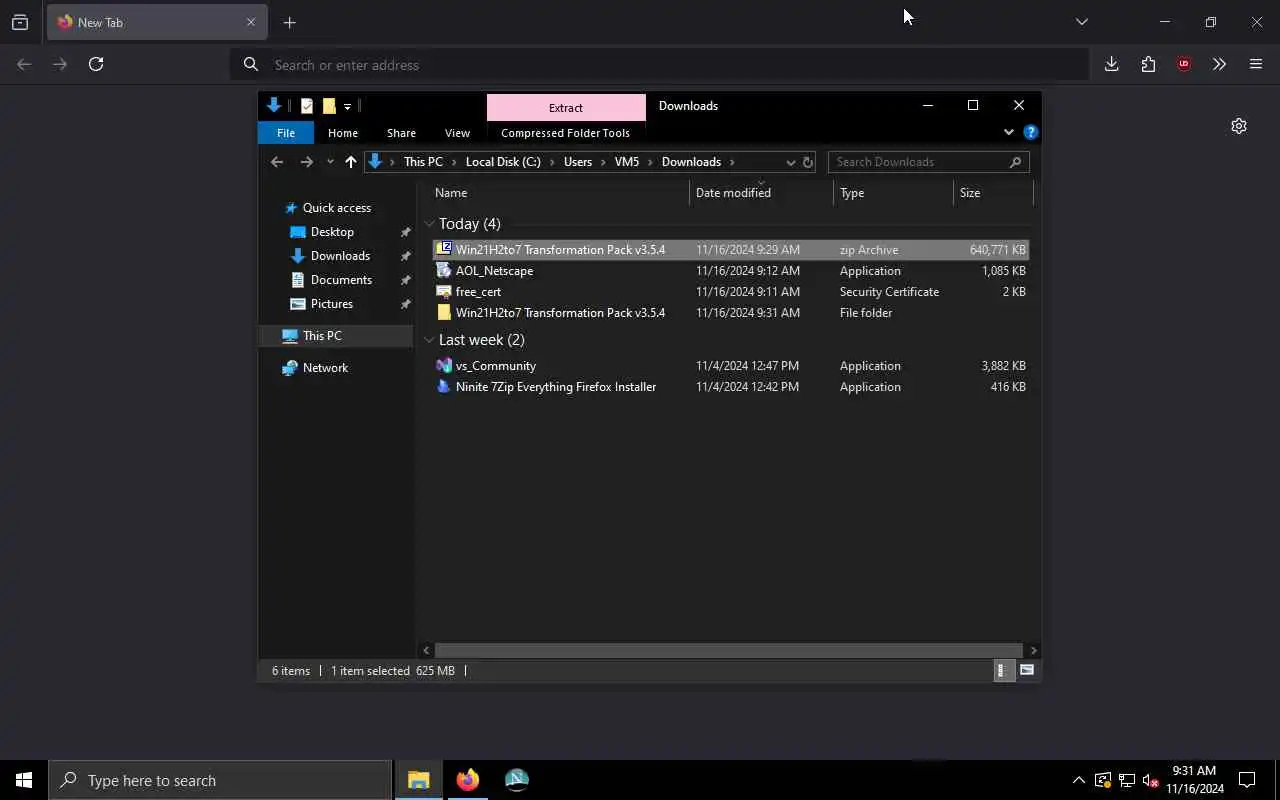Go forward in Explorer navigation

click(x=306, y=162)
